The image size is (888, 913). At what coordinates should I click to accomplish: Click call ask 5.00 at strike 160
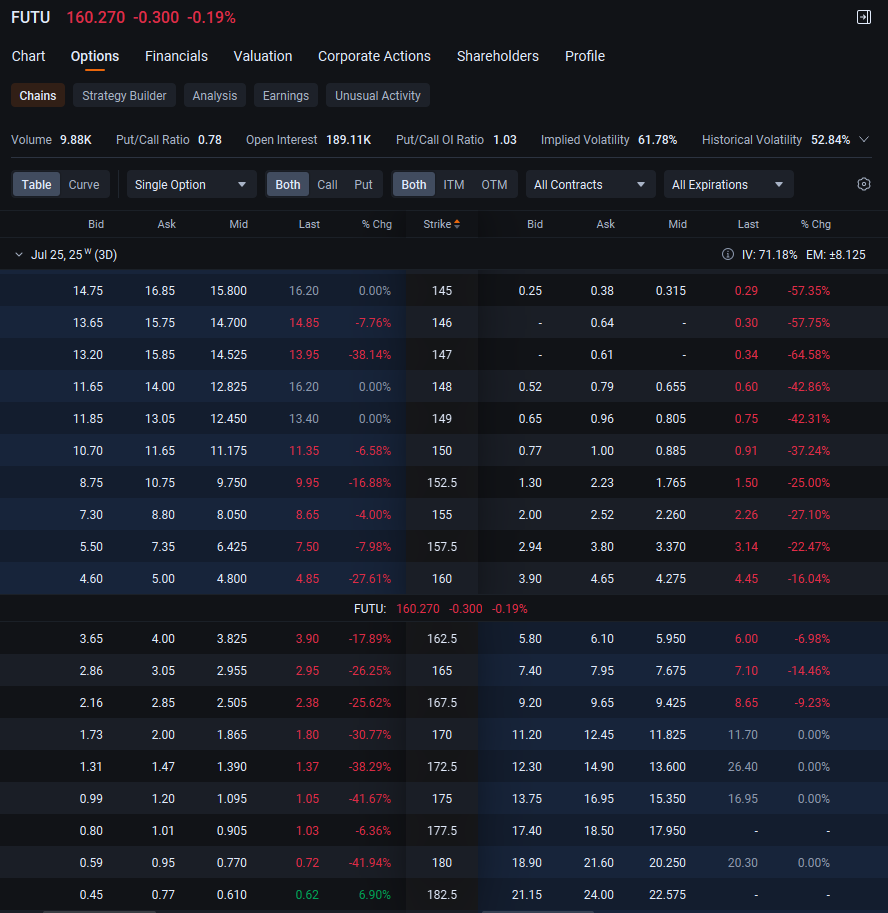pos(163,579)
